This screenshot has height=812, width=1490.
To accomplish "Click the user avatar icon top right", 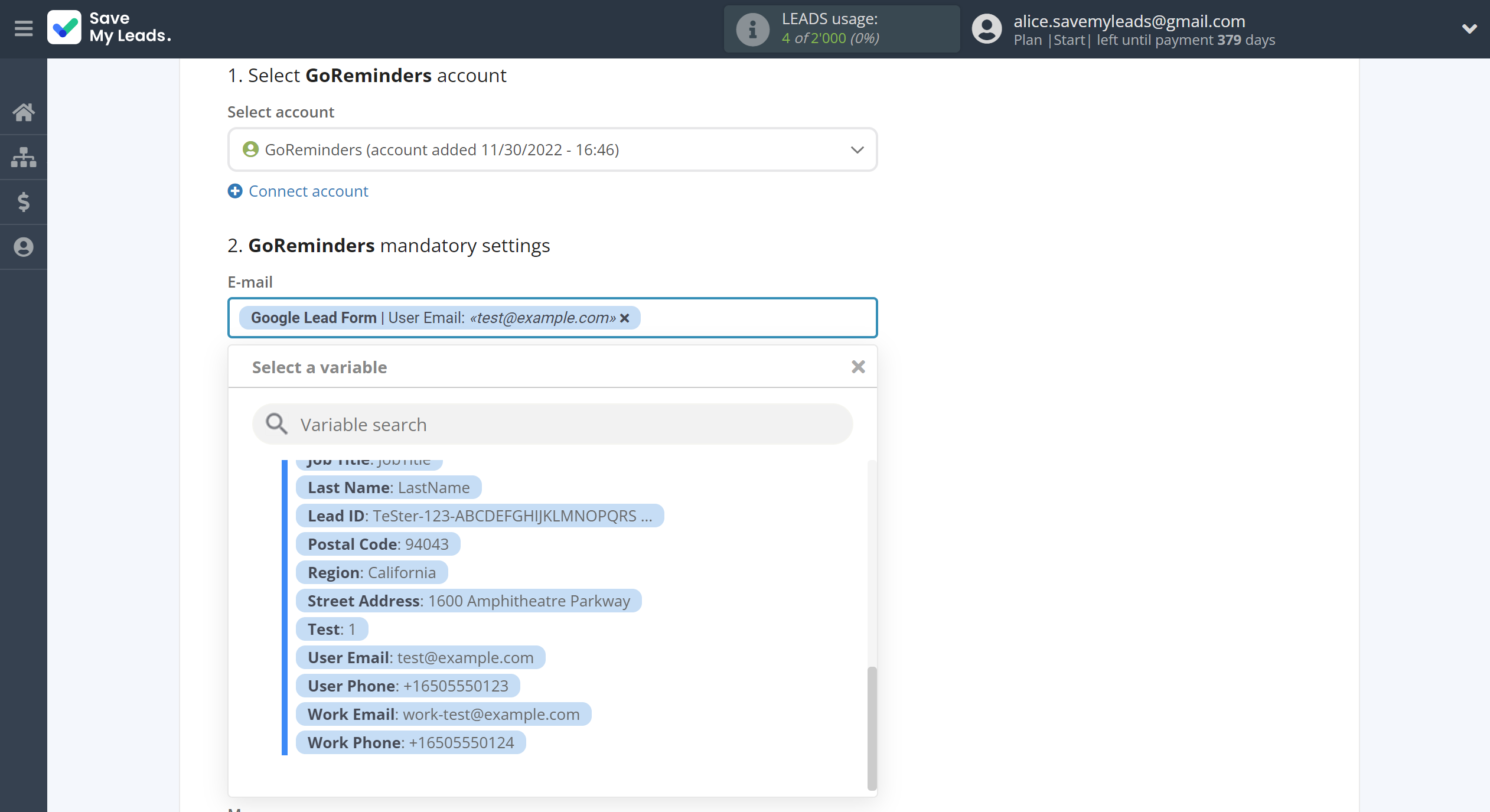I will coord(983,27).
